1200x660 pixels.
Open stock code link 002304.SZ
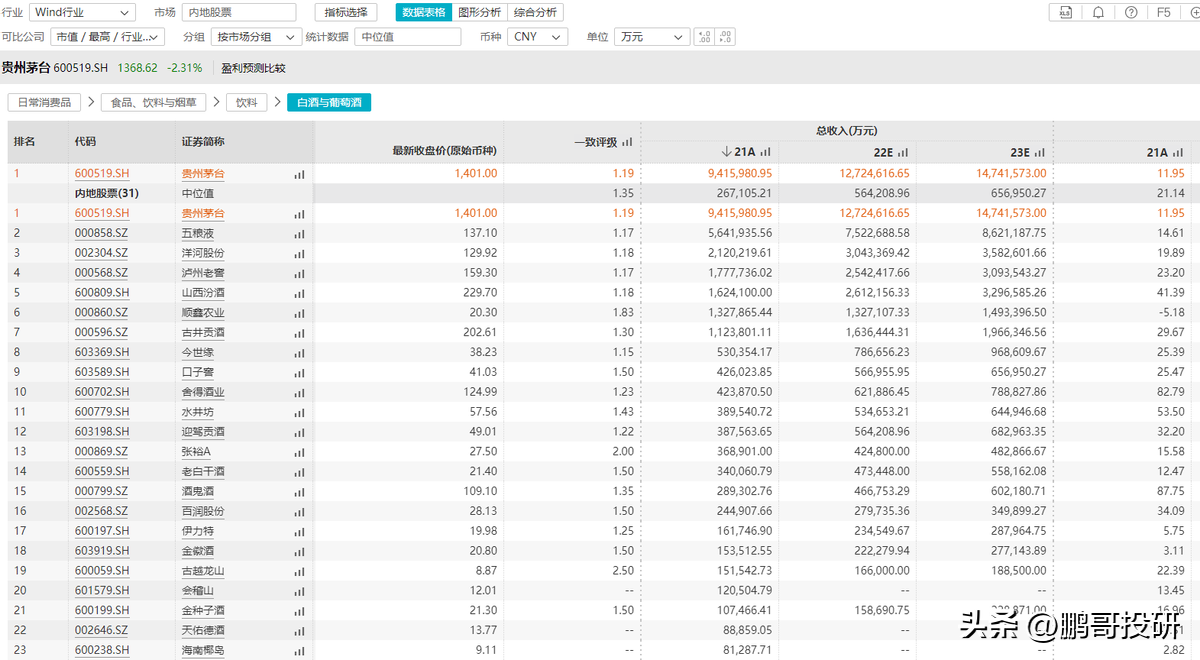(x=101, y=253)
